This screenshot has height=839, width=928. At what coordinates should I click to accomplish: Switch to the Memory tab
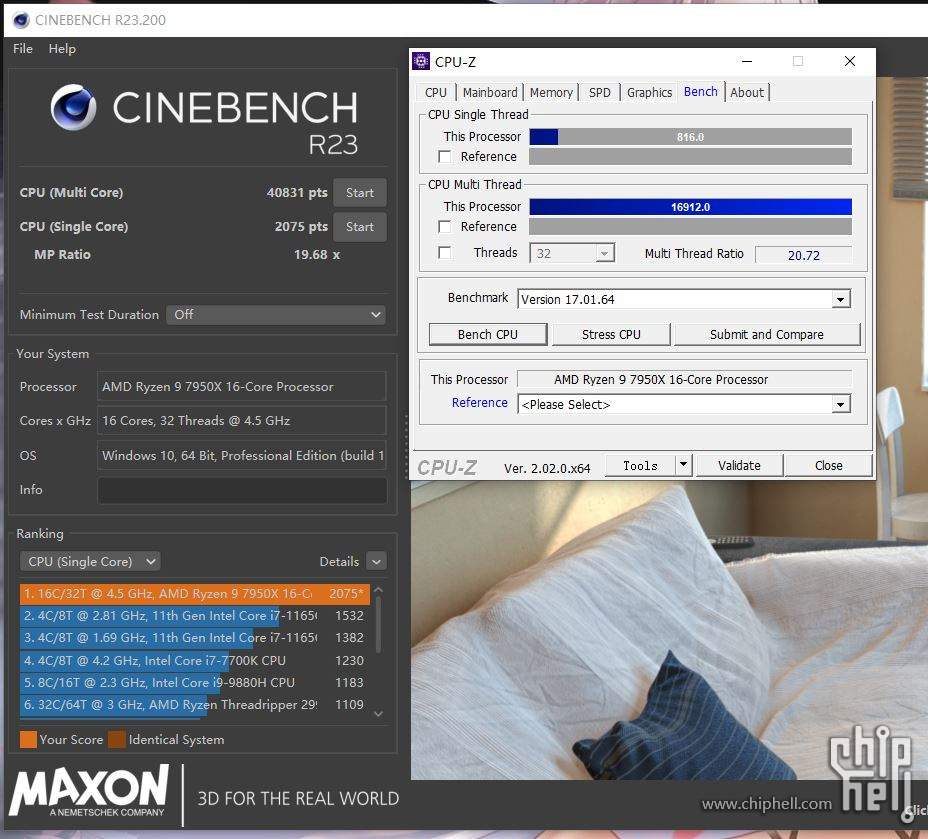(551, 92)
